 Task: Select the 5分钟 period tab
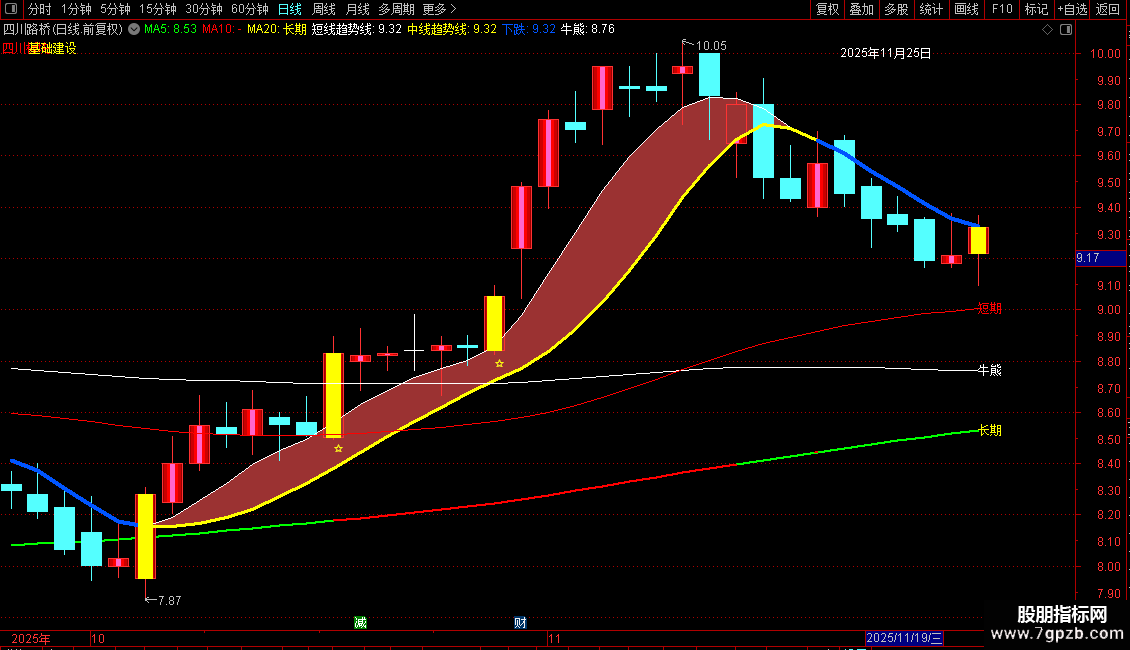point(115,9)
